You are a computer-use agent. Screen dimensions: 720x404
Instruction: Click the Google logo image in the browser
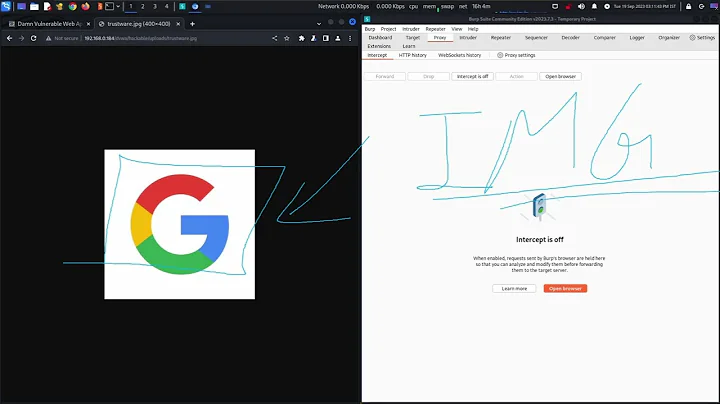(180, 224)
